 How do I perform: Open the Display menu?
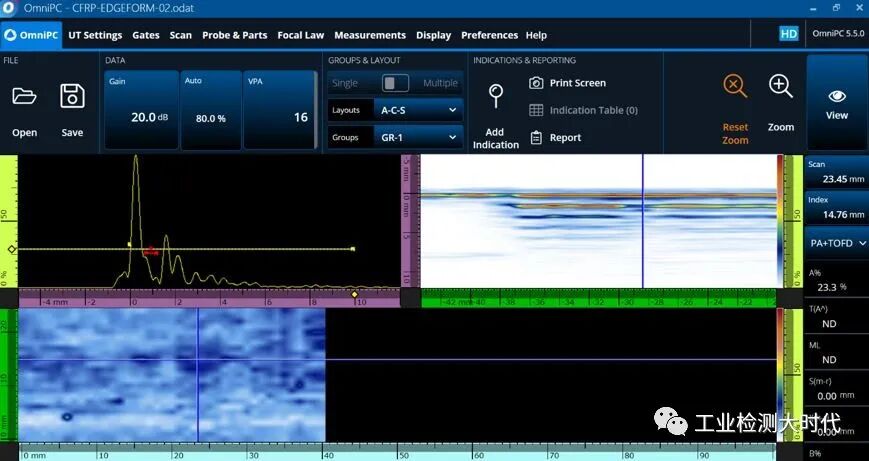[x=433, y=35]
